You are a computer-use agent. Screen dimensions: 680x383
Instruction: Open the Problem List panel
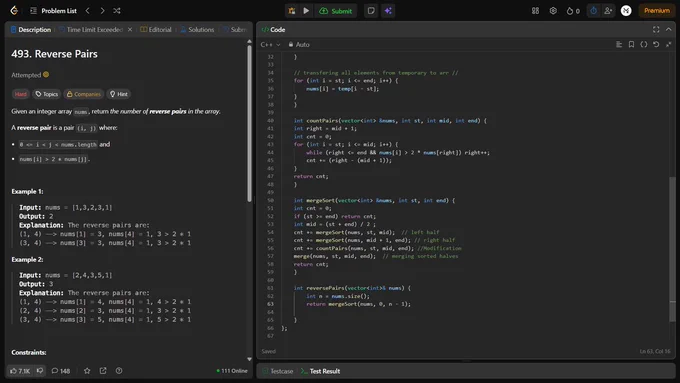(53, 11)
